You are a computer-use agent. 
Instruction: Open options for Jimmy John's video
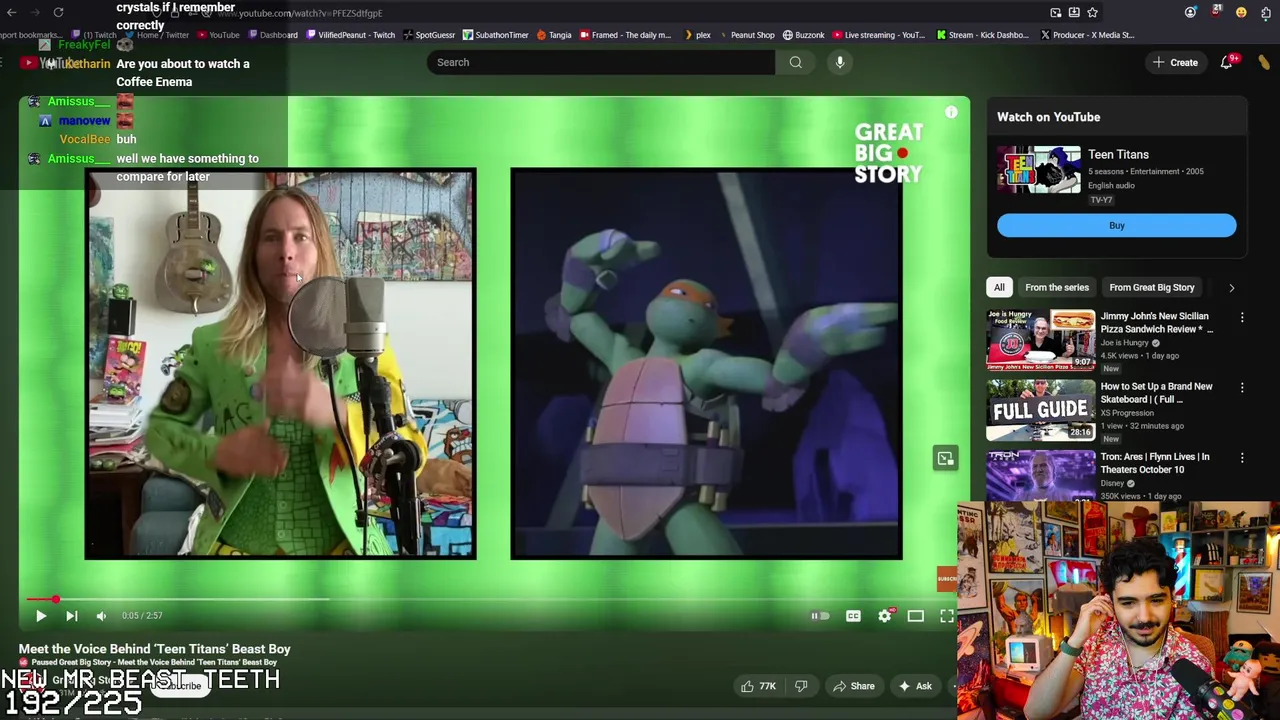[1242, 318]
